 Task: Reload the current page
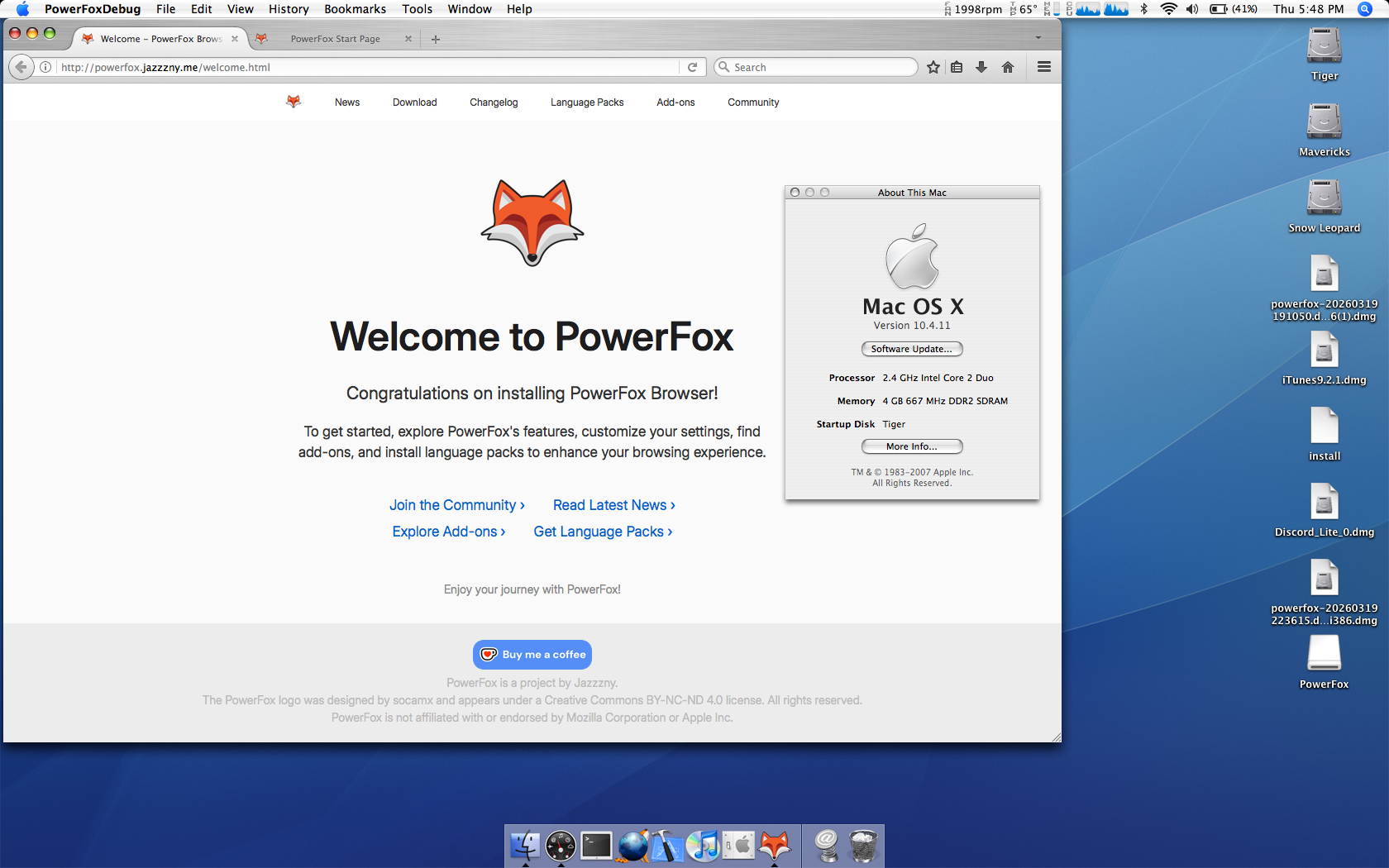point(692,67)
